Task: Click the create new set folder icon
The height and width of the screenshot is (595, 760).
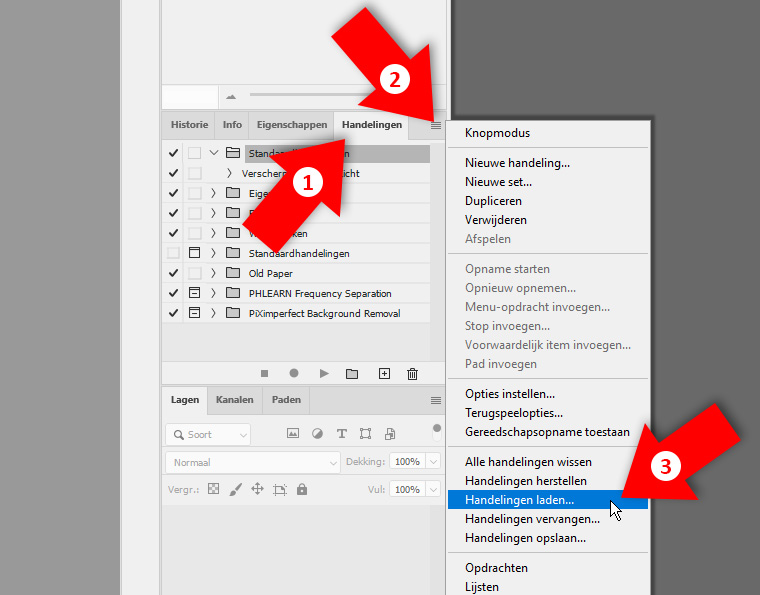Action: click(352, 373)
